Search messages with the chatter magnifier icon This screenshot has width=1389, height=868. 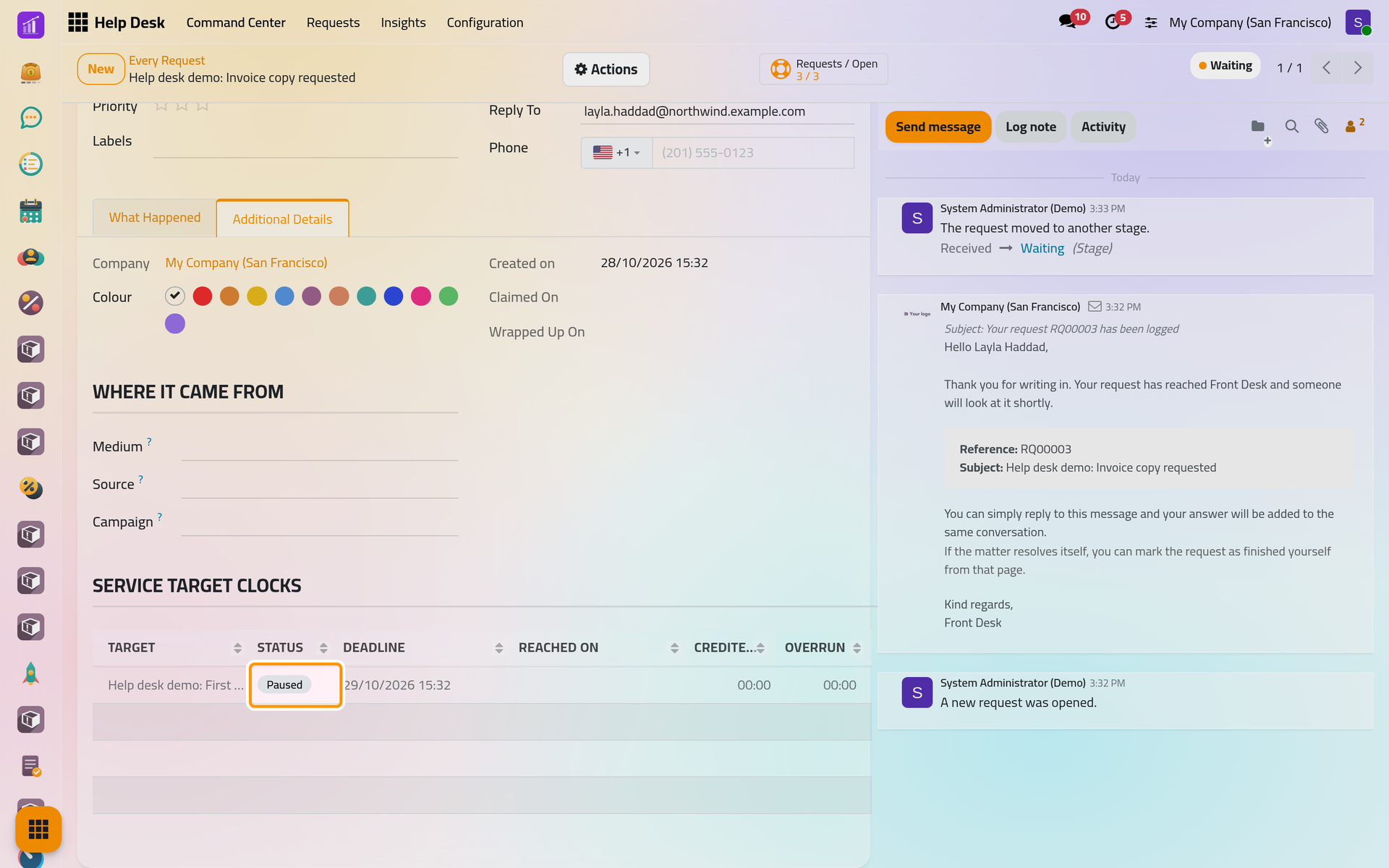(1291, 127)
